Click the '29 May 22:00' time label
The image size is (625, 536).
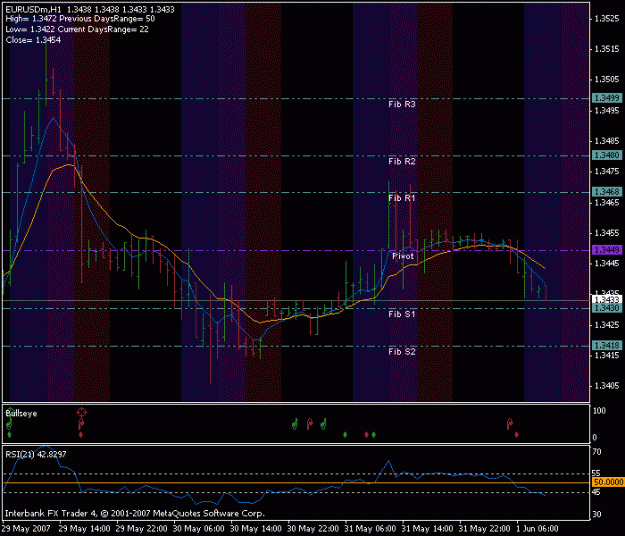tap(142, 529)
